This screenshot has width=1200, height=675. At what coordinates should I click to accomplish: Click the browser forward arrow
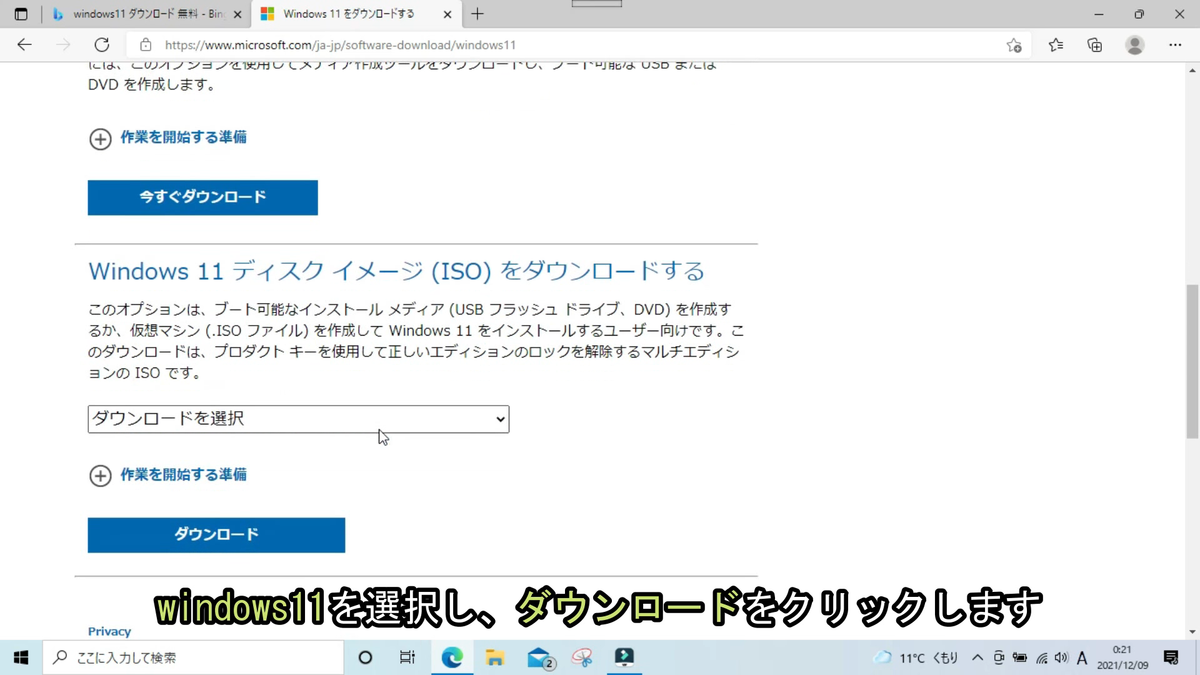click(x=63, y=45)
